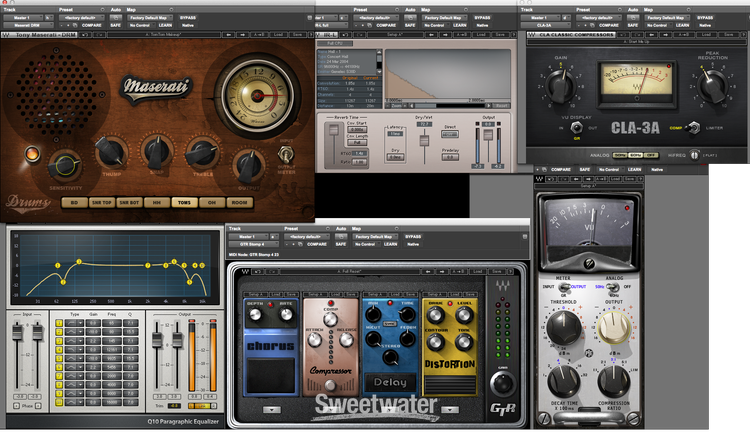Click the Decay Time knob on silver compressor

pos(564,381)
